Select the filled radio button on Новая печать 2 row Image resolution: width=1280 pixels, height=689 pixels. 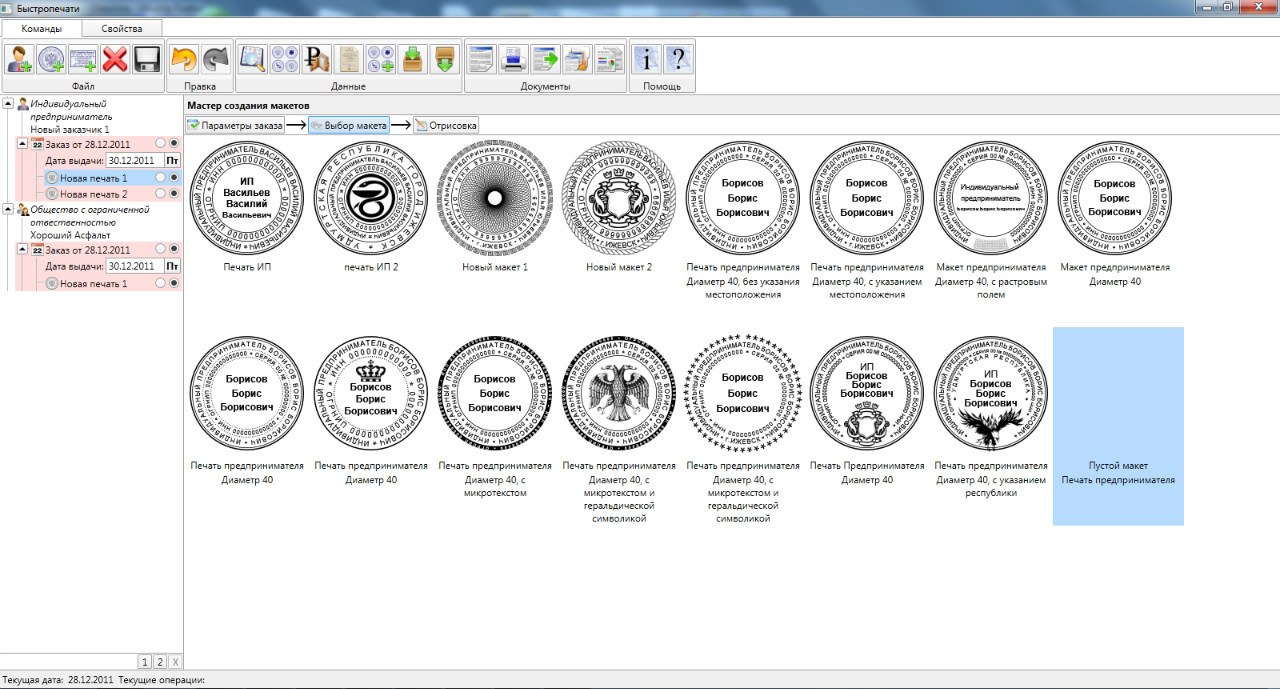pos(174,193)
